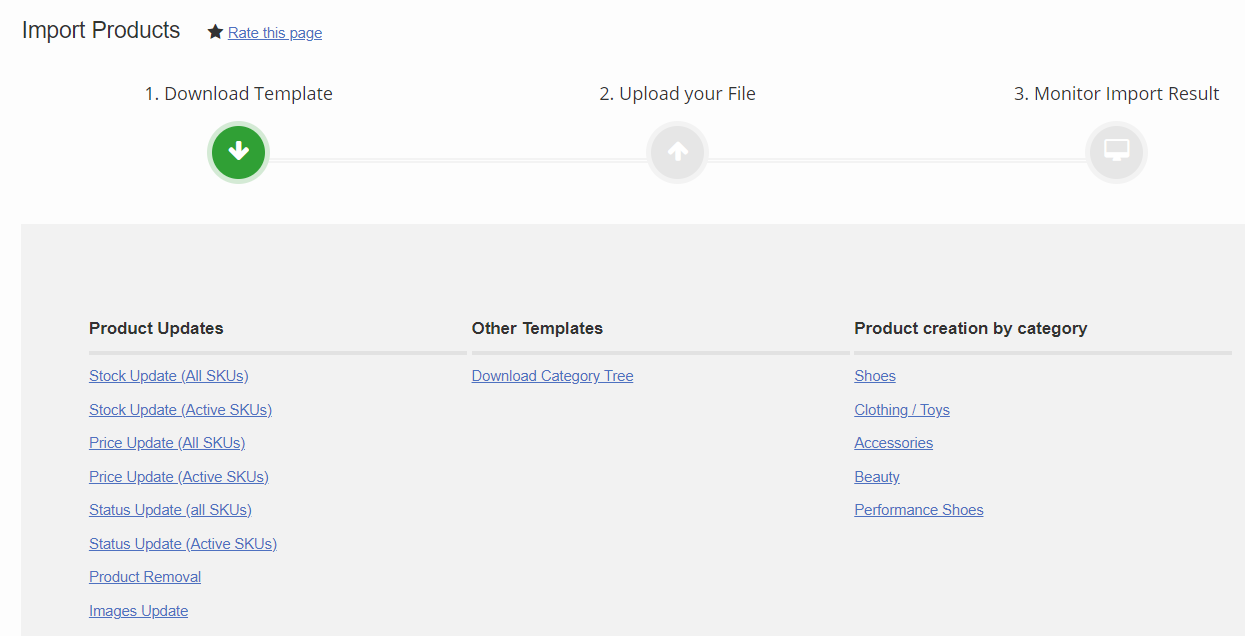
Task: Pick the Performance Shoes category template
Action: pos(919,510)
